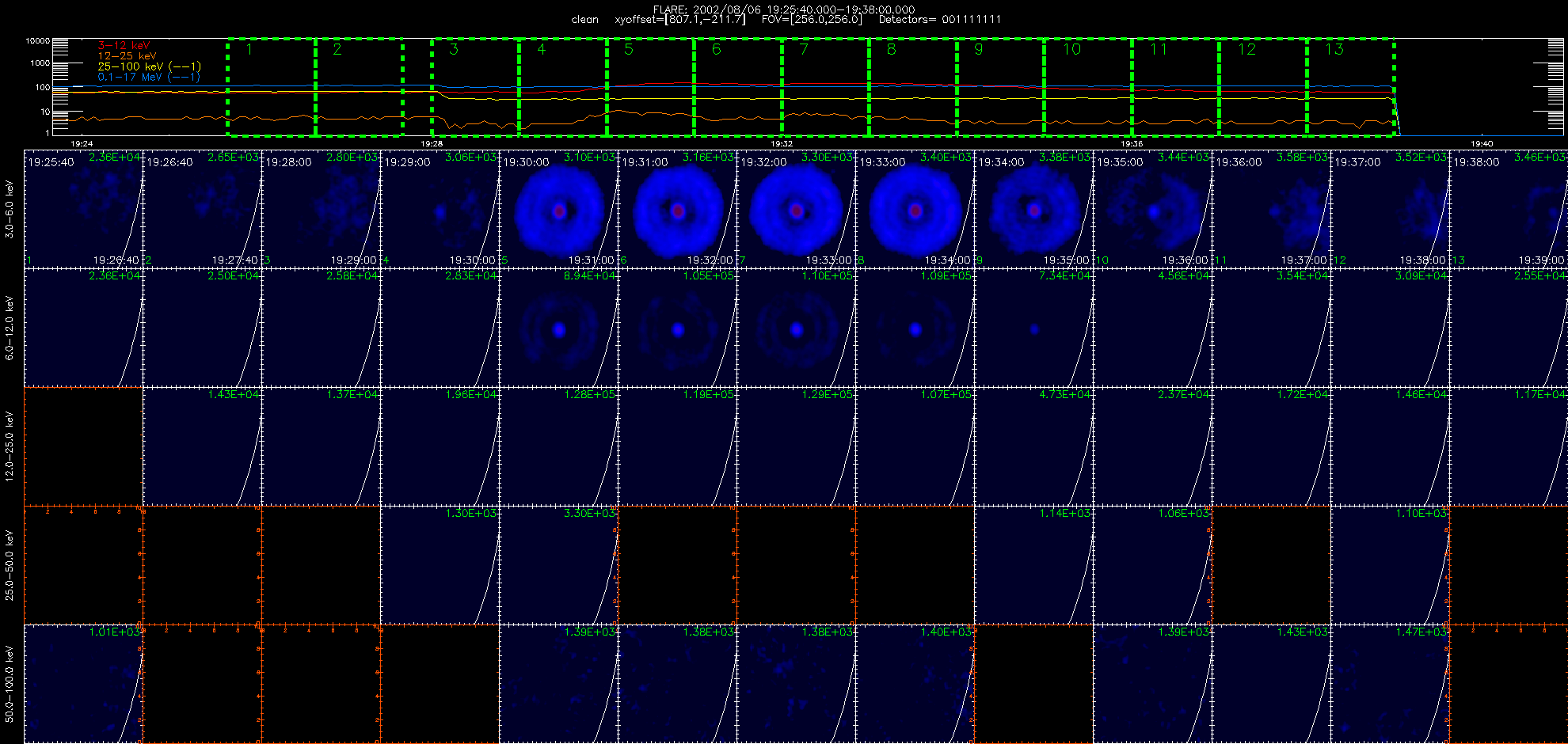Click the '12.0-25.0 keV' row label
The width and height of the screenshot is (1568, 744).
tap(10, 446)
